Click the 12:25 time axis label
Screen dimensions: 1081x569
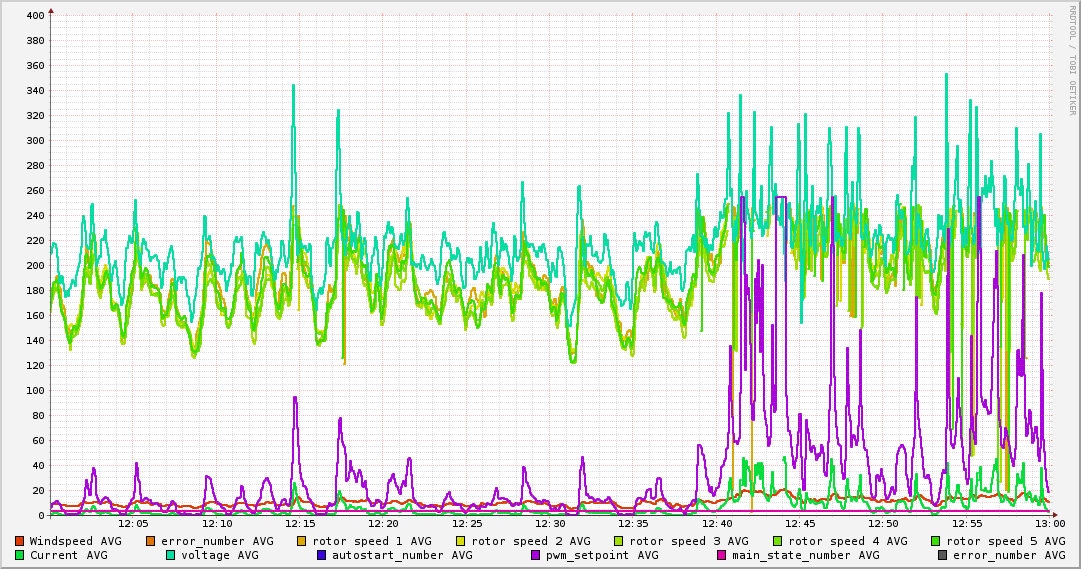(467, 524)
